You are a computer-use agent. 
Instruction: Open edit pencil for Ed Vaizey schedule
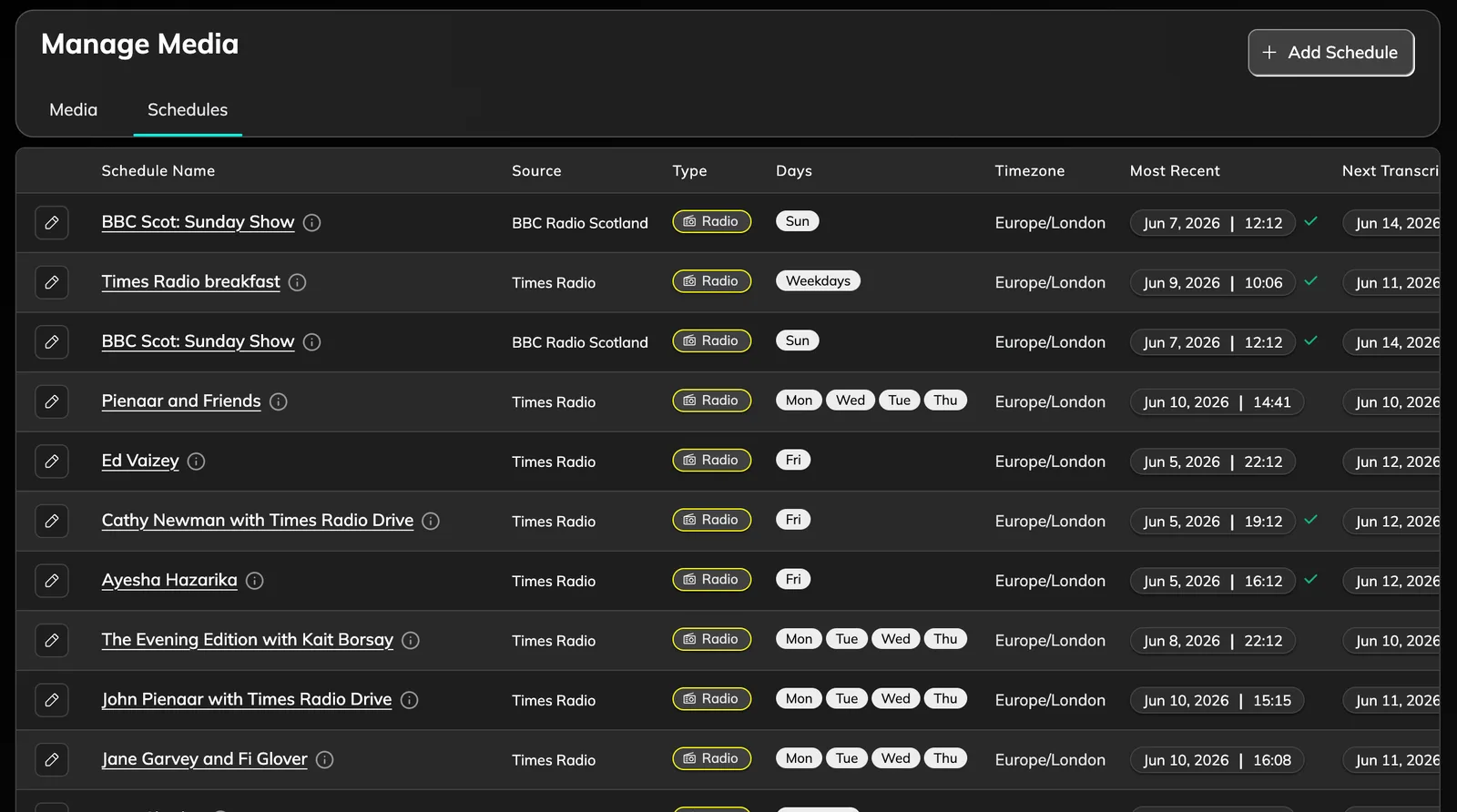tap(52, 462)
